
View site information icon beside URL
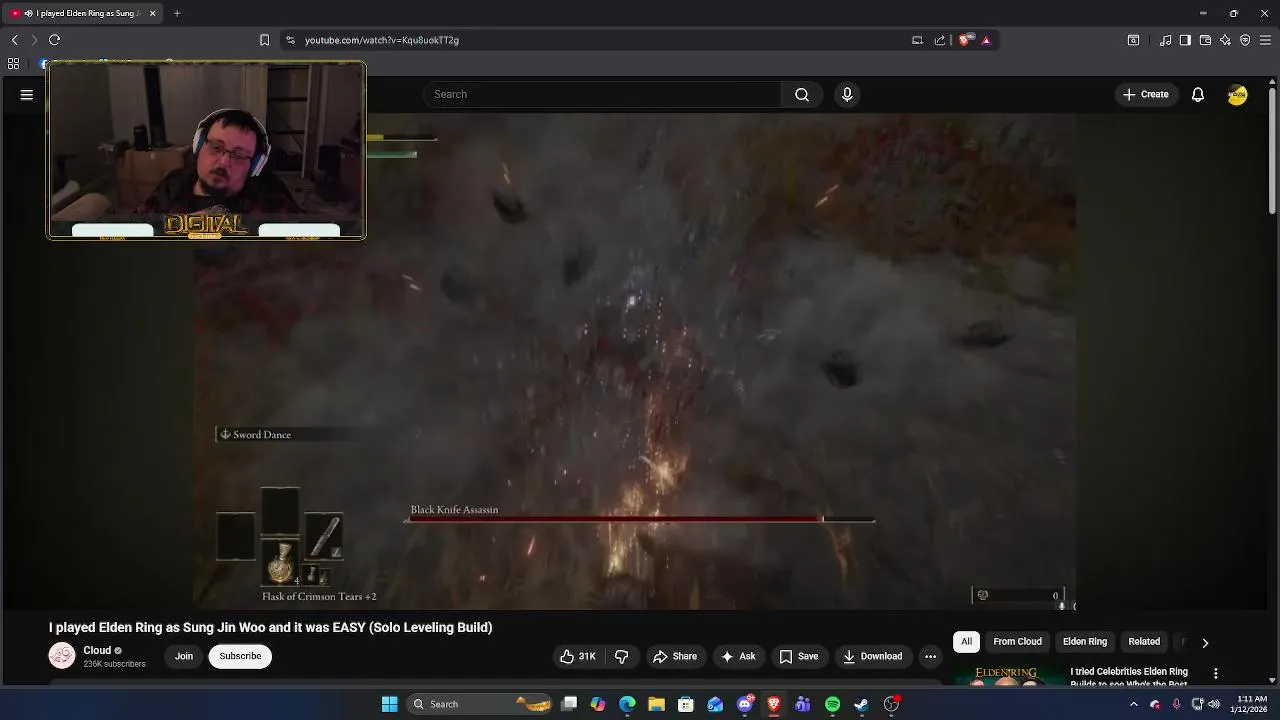pos(290,40)
